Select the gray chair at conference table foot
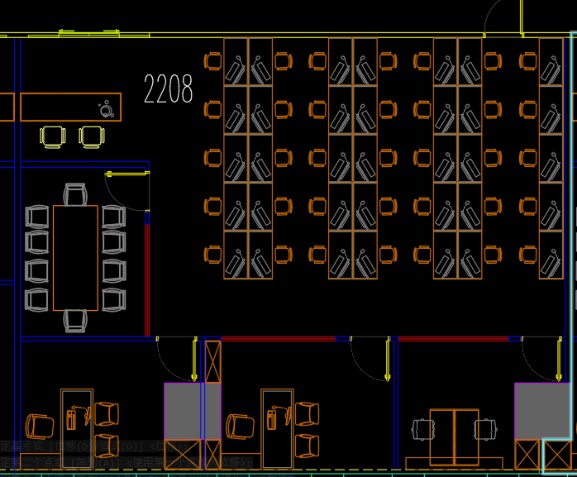The height and width of the screenshot is (477, 577). tap(75, 321)
